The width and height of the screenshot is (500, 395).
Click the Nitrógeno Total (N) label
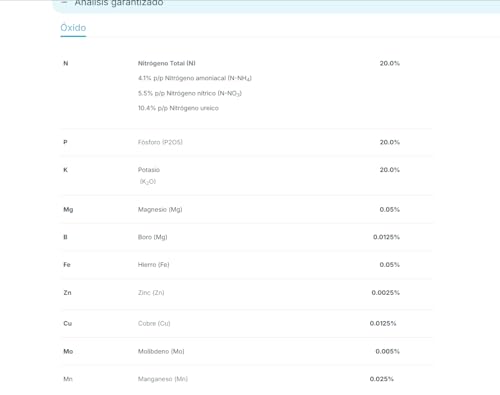click(x=167, y=63)
